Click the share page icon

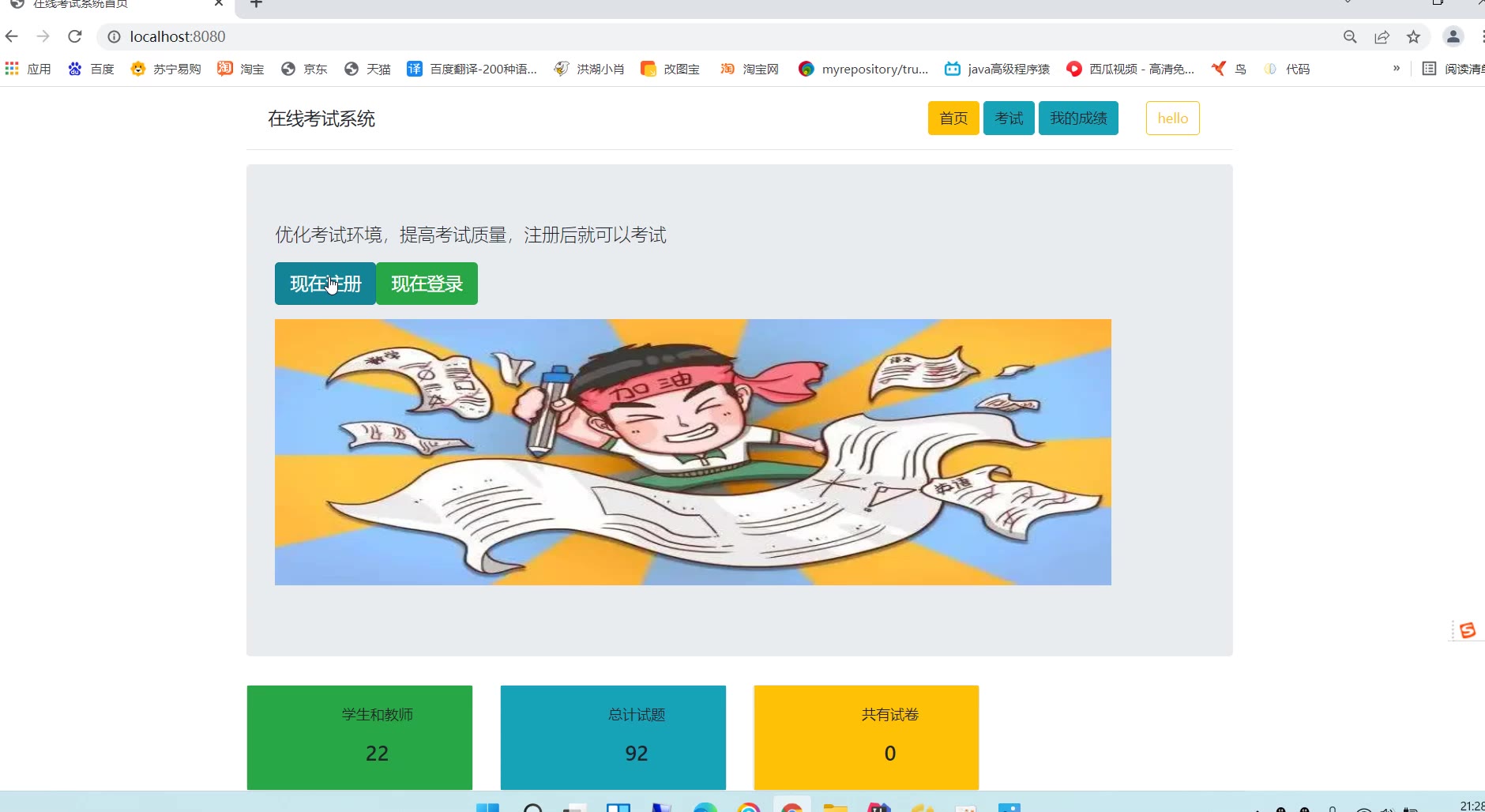tap(1382, 37)
